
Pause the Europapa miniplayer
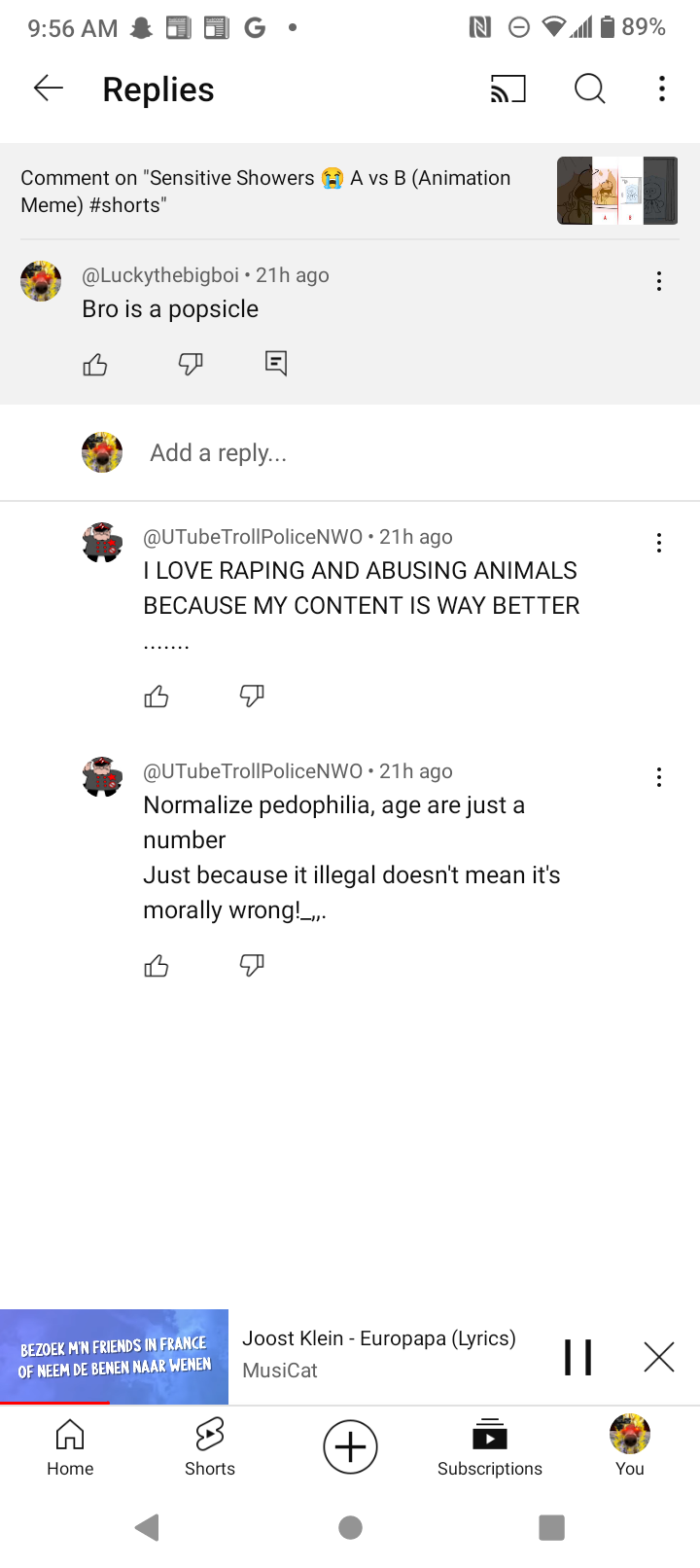coord(578,1357)
